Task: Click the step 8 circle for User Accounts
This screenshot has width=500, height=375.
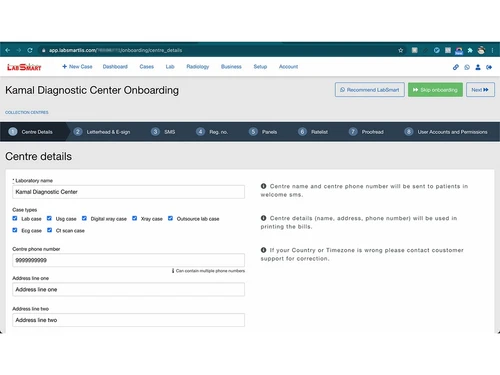Action: (x=409, y=132)
